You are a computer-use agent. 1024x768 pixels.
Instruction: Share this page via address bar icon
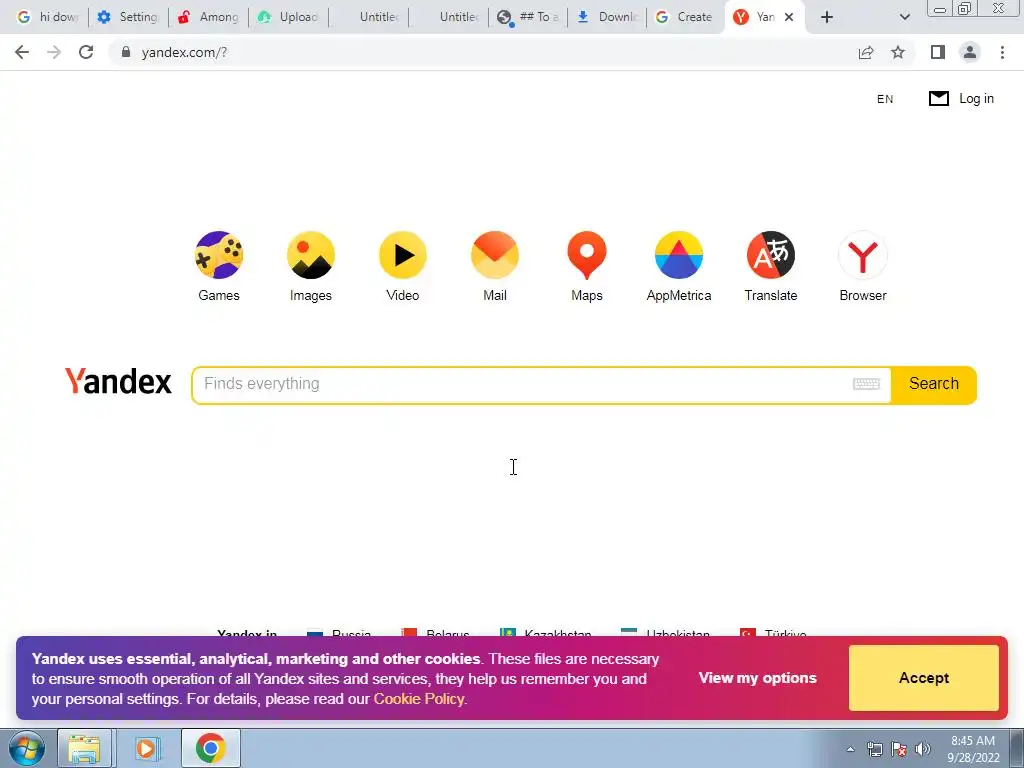point(866,52)
